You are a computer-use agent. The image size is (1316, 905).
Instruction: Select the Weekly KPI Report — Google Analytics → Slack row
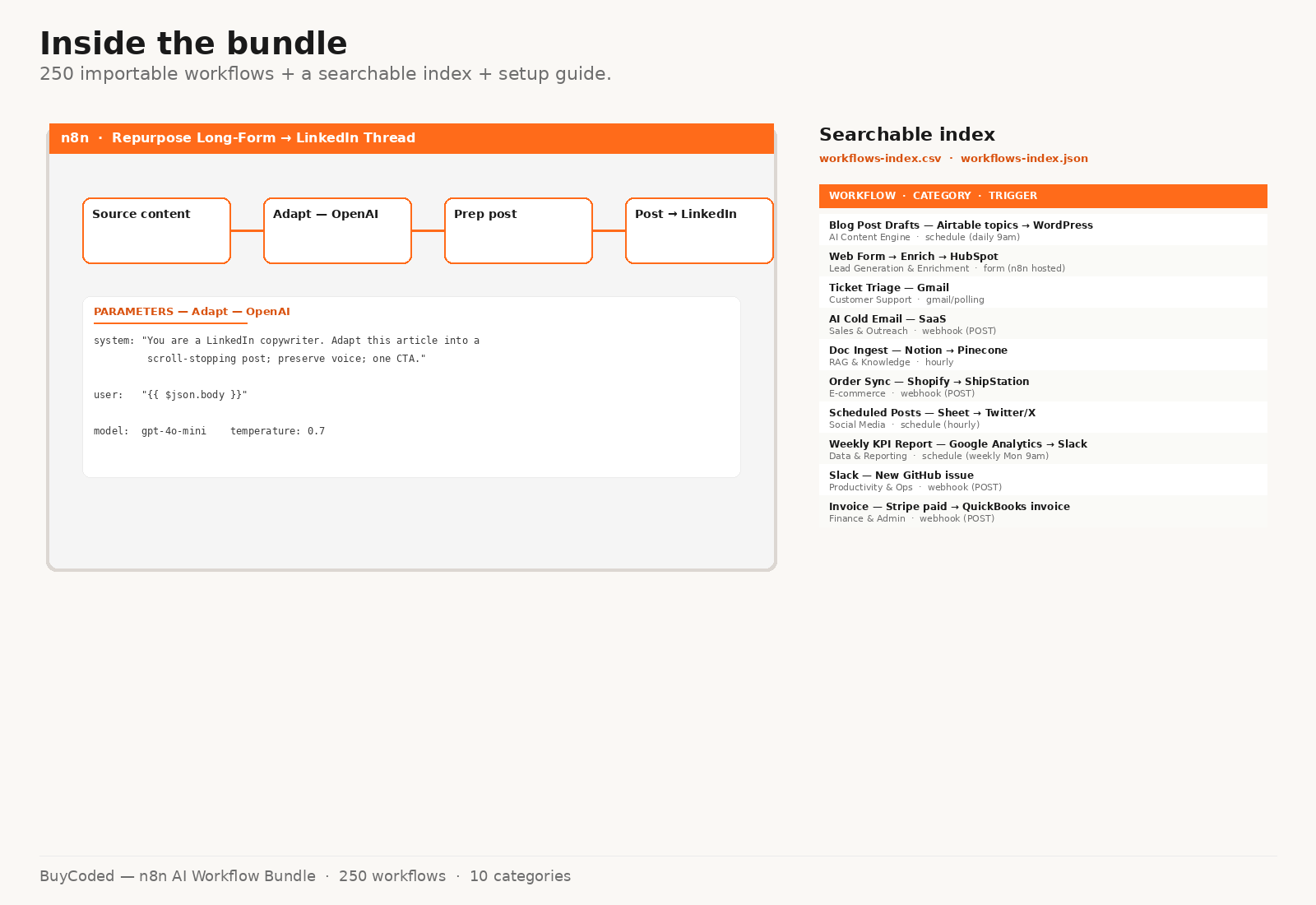tap(1043, 449)
